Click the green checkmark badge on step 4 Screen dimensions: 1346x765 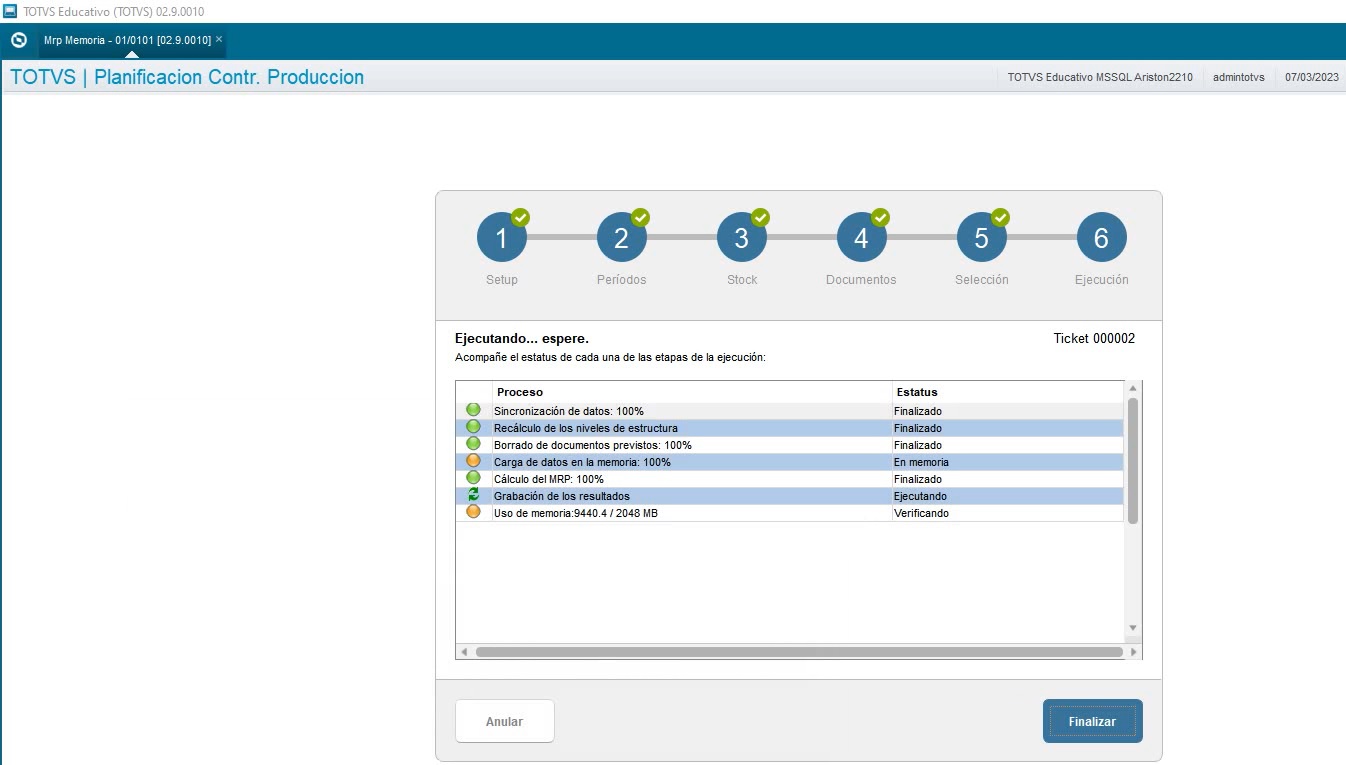click(x=881, y=217)
